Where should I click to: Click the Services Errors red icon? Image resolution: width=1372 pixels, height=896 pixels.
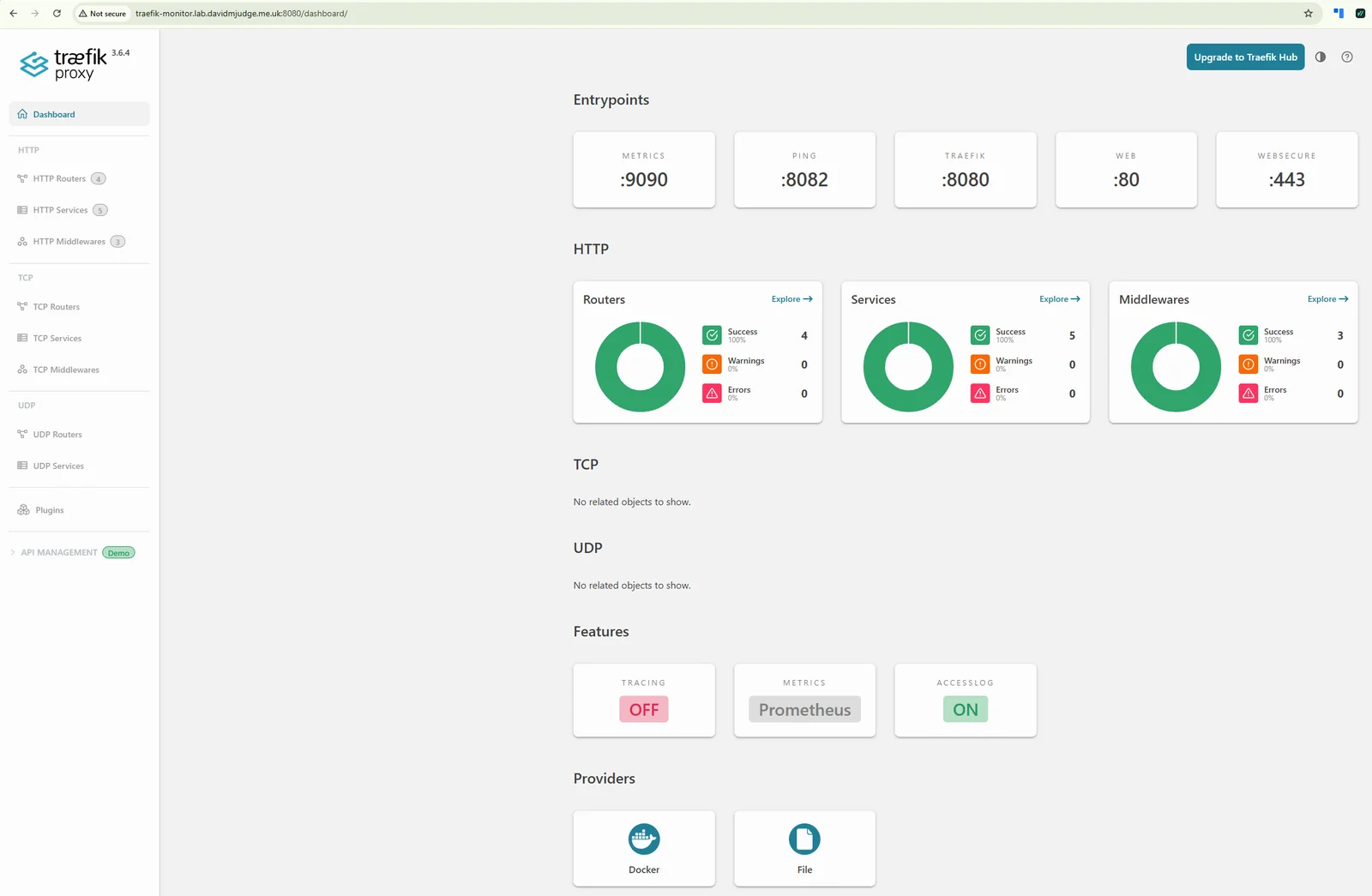pos(980,394)
